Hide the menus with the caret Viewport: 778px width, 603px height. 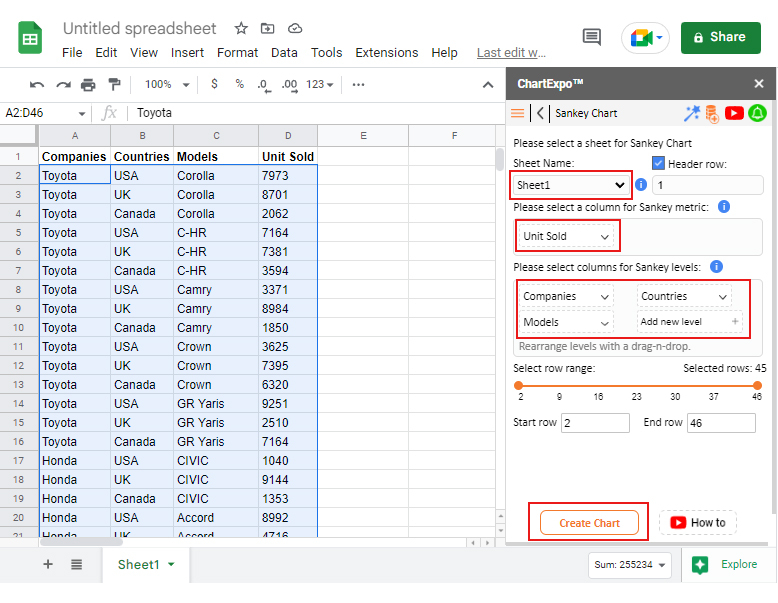[x=488, y=85]
